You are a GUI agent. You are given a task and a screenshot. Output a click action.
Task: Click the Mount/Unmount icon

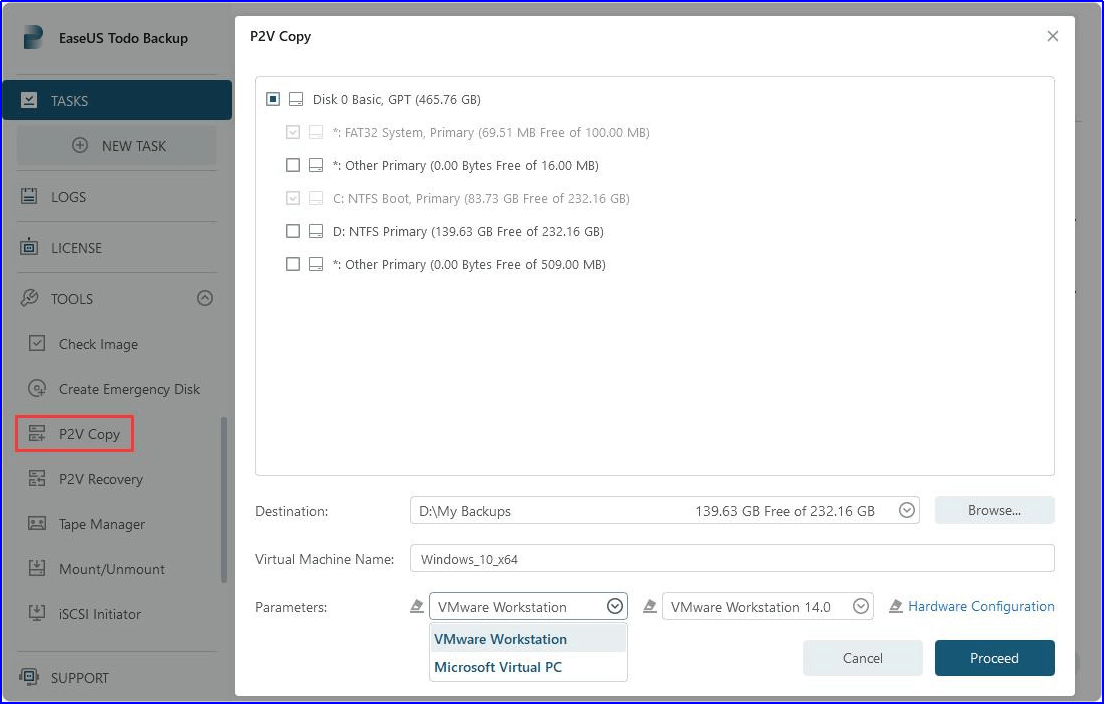[x=37, y=568]
